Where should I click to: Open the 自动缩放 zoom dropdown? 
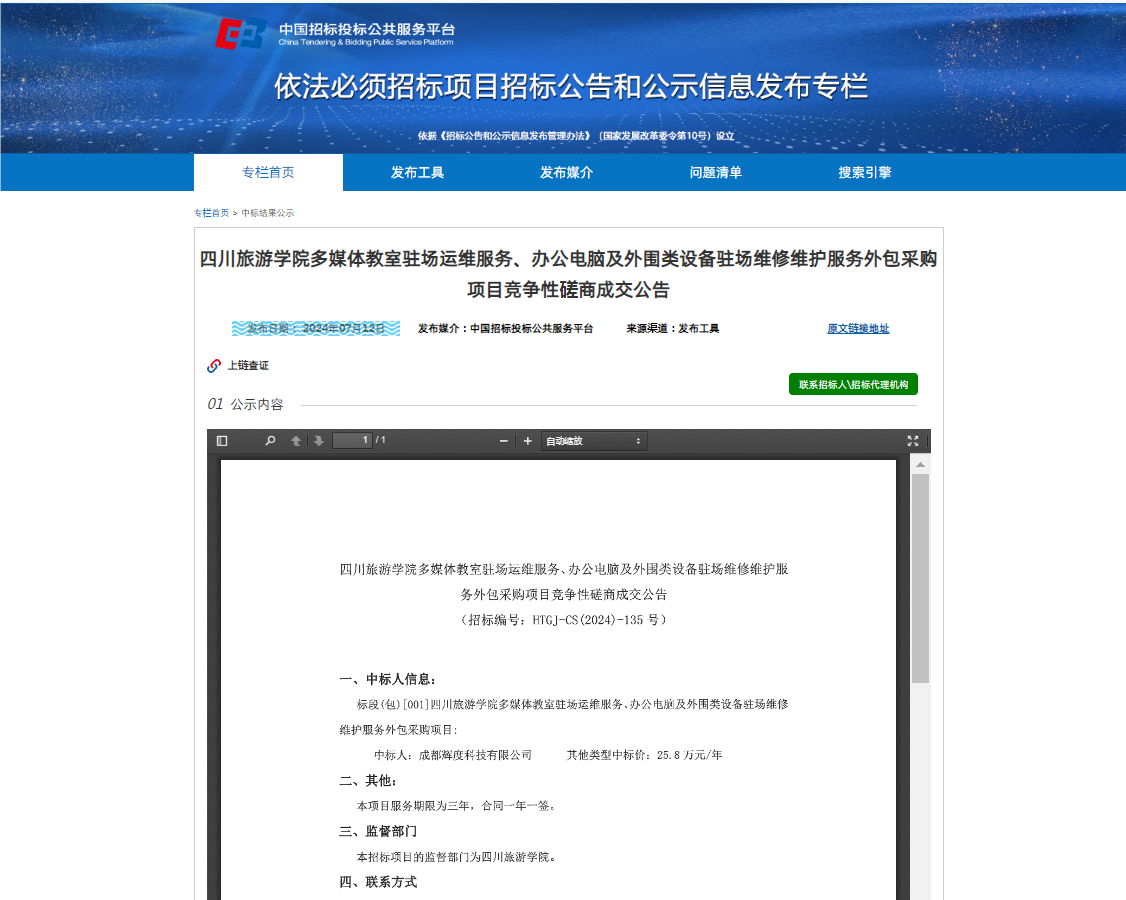coord(594,440)
